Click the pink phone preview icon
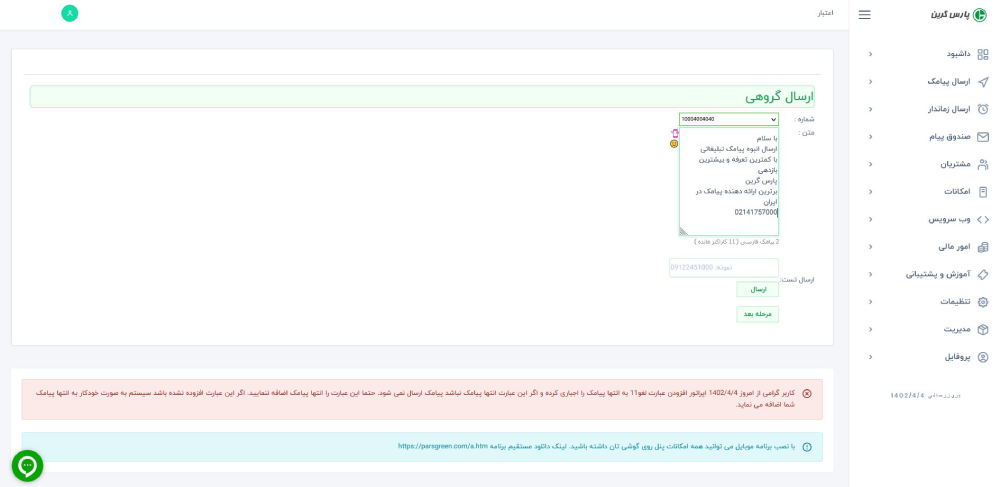 pyautogui.click(x=674, y=133)
